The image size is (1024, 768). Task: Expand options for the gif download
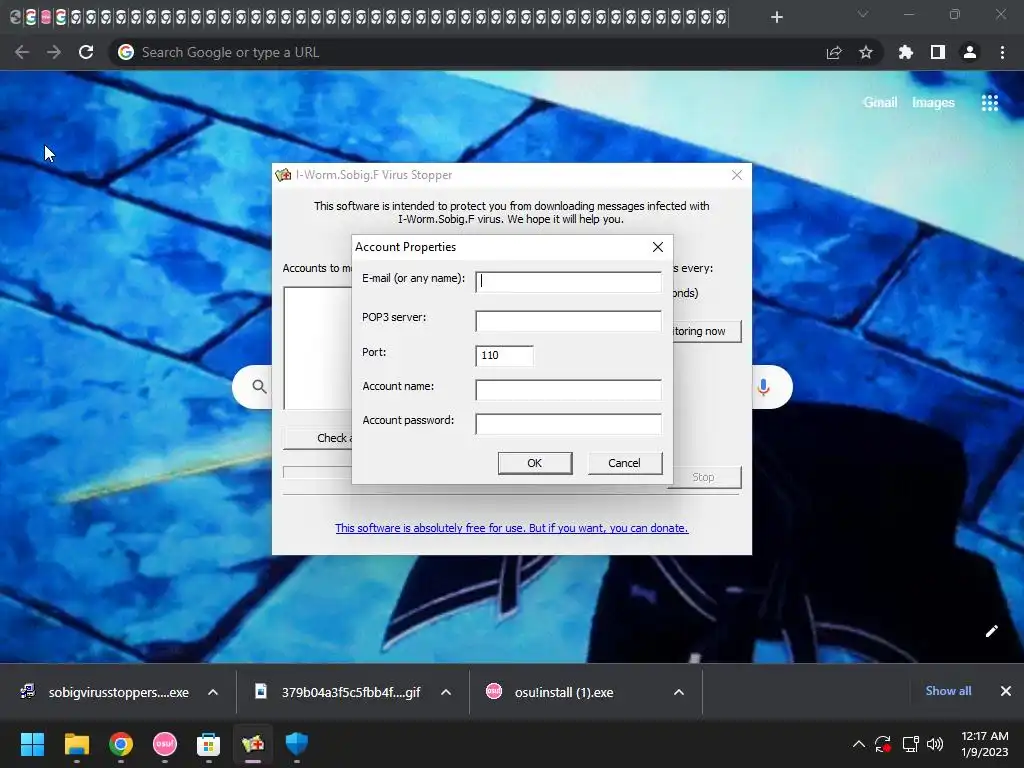(446, 692)
